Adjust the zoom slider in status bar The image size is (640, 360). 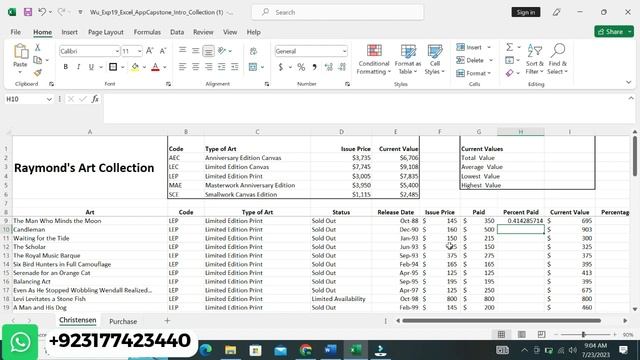pos(584,334)
